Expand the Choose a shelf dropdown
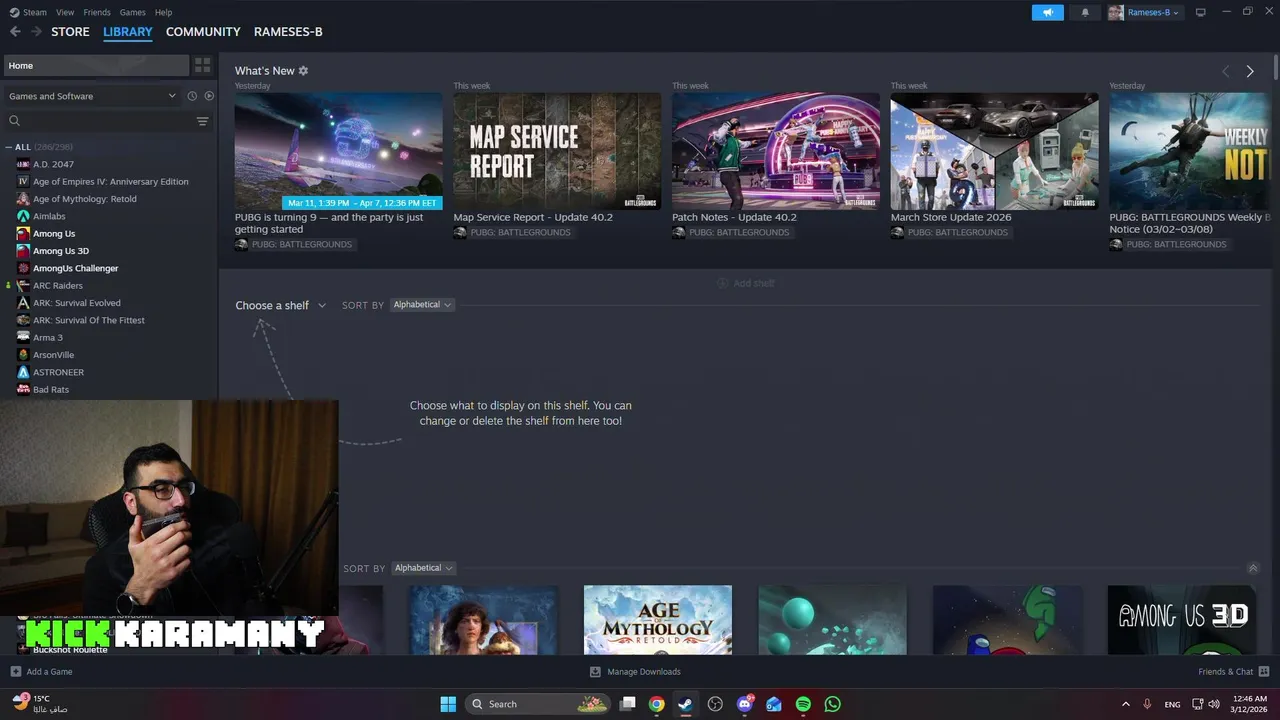The height and width of the screenshot is (720, 1280). pos(281,305)
